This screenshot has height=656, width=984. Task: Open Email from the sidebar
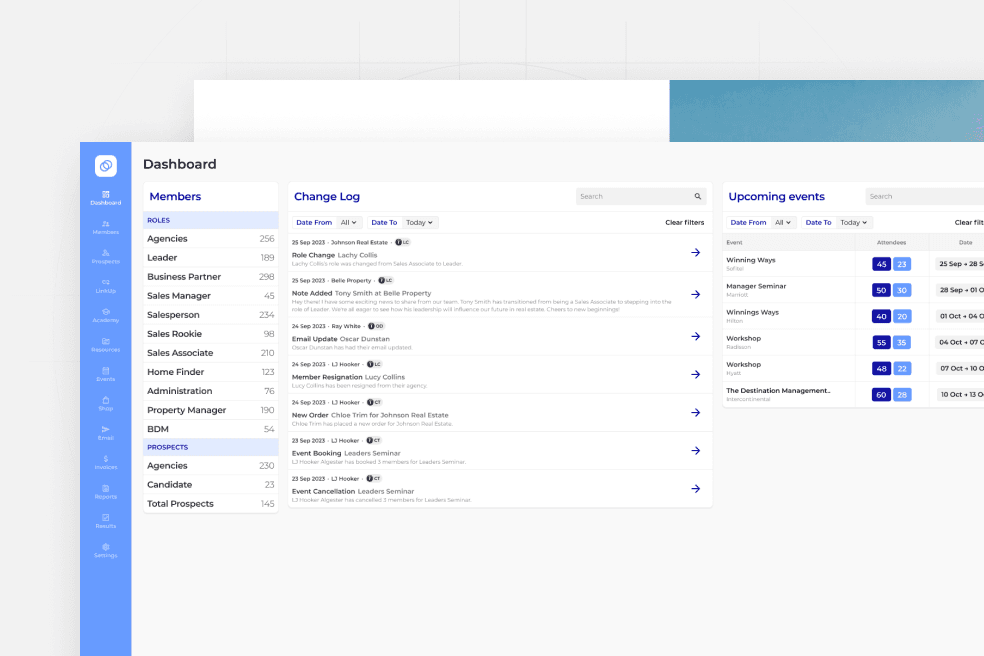click(x=105, y=433)
